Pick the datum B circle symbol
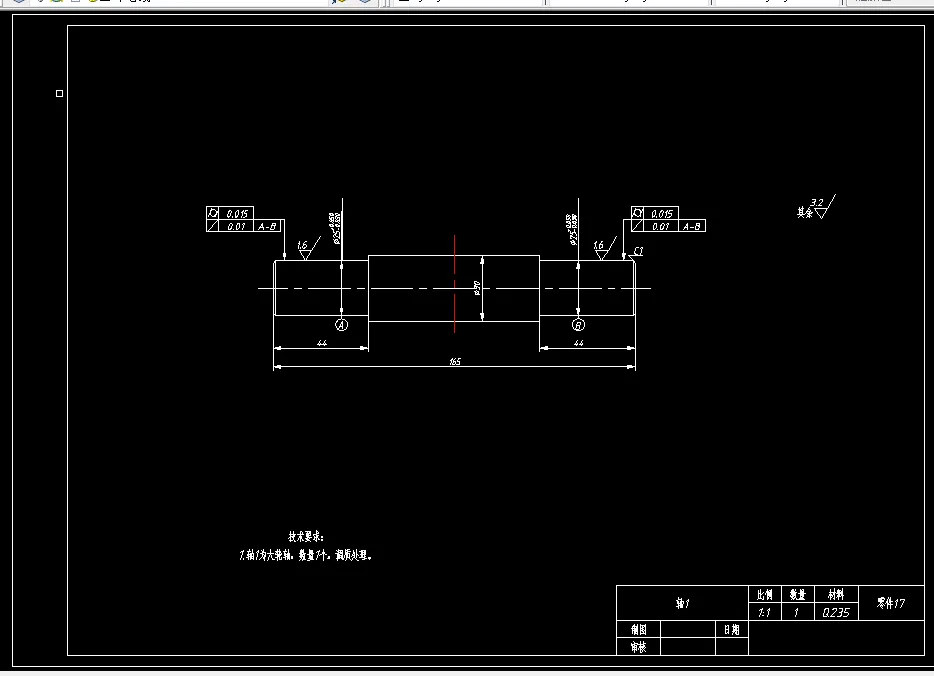Screen dimensions: 934x676 click(x=578, y=325)
